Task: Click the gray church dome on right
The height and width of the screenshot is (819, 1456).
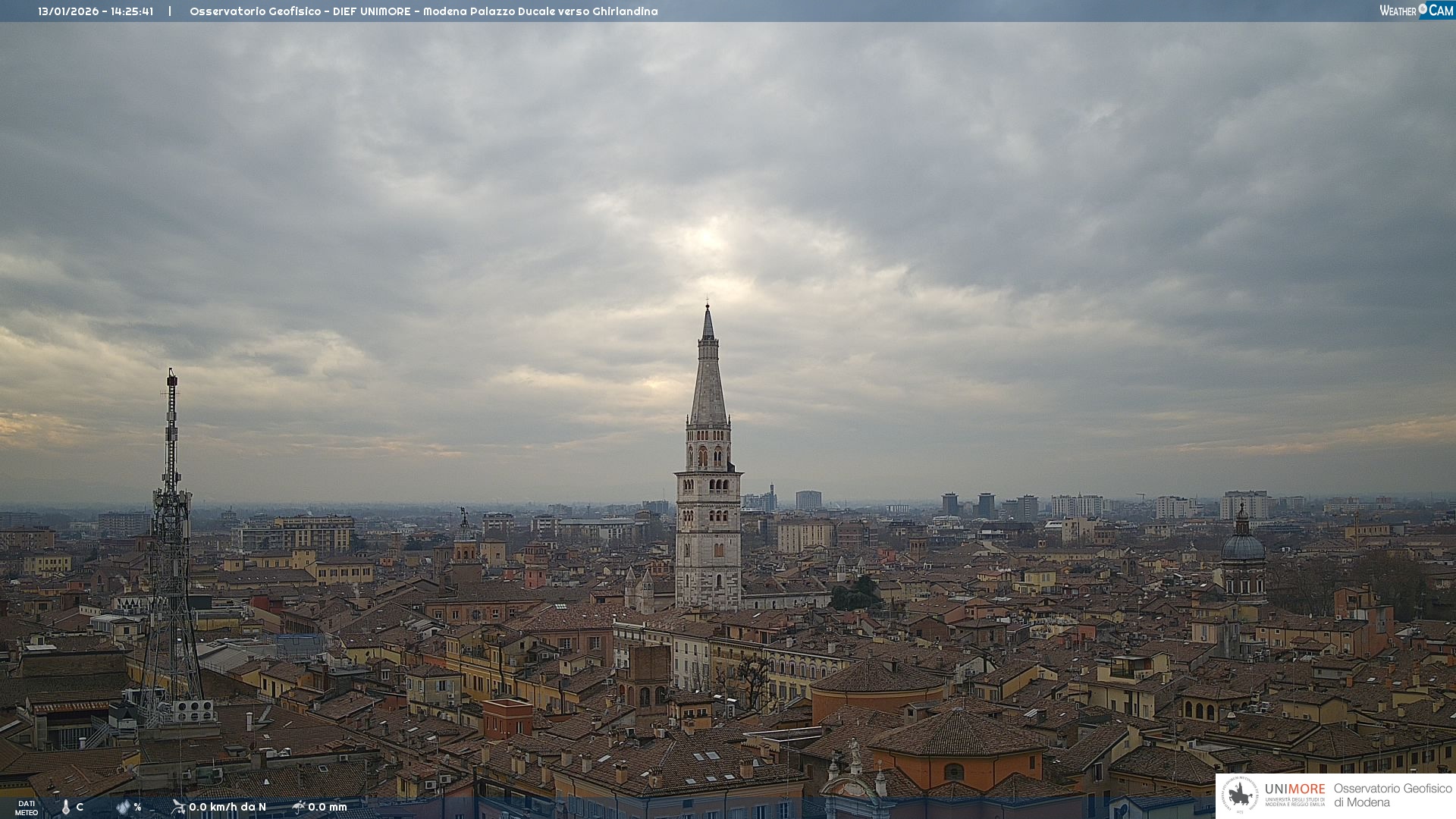Action: 1243,546
